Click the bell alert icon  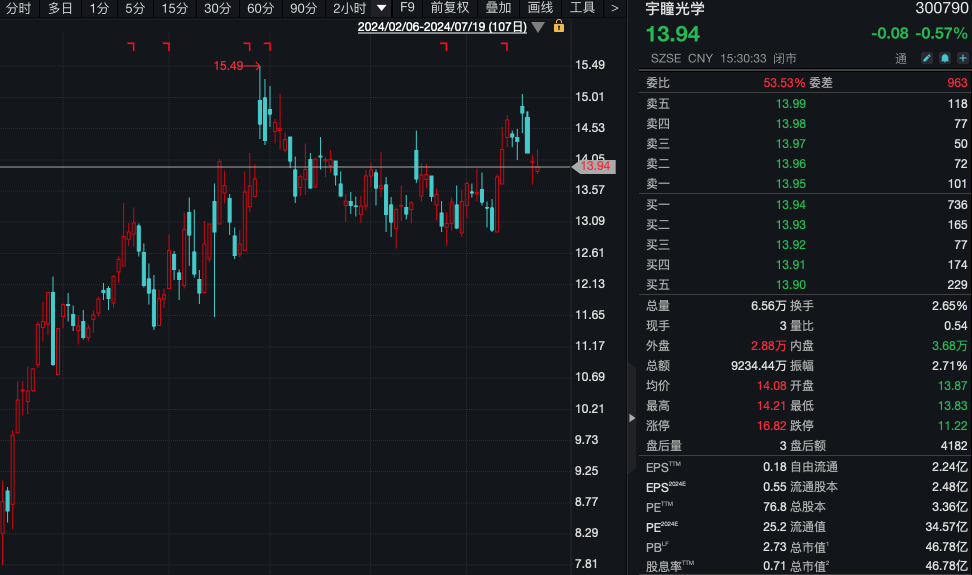[x=944, y=58]
